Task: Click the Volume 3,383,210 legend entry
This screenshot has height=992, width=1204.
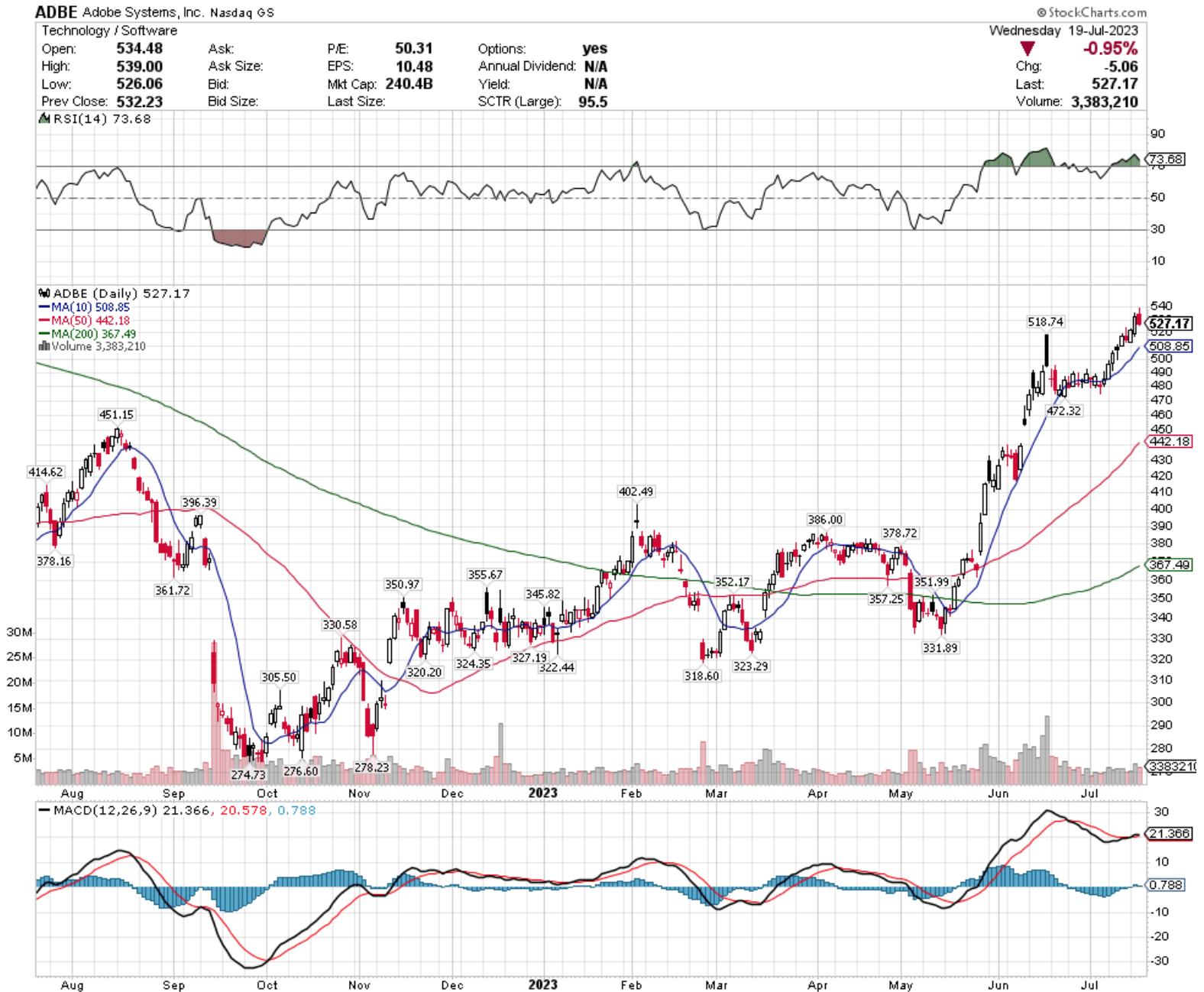Action: [92, 346]
